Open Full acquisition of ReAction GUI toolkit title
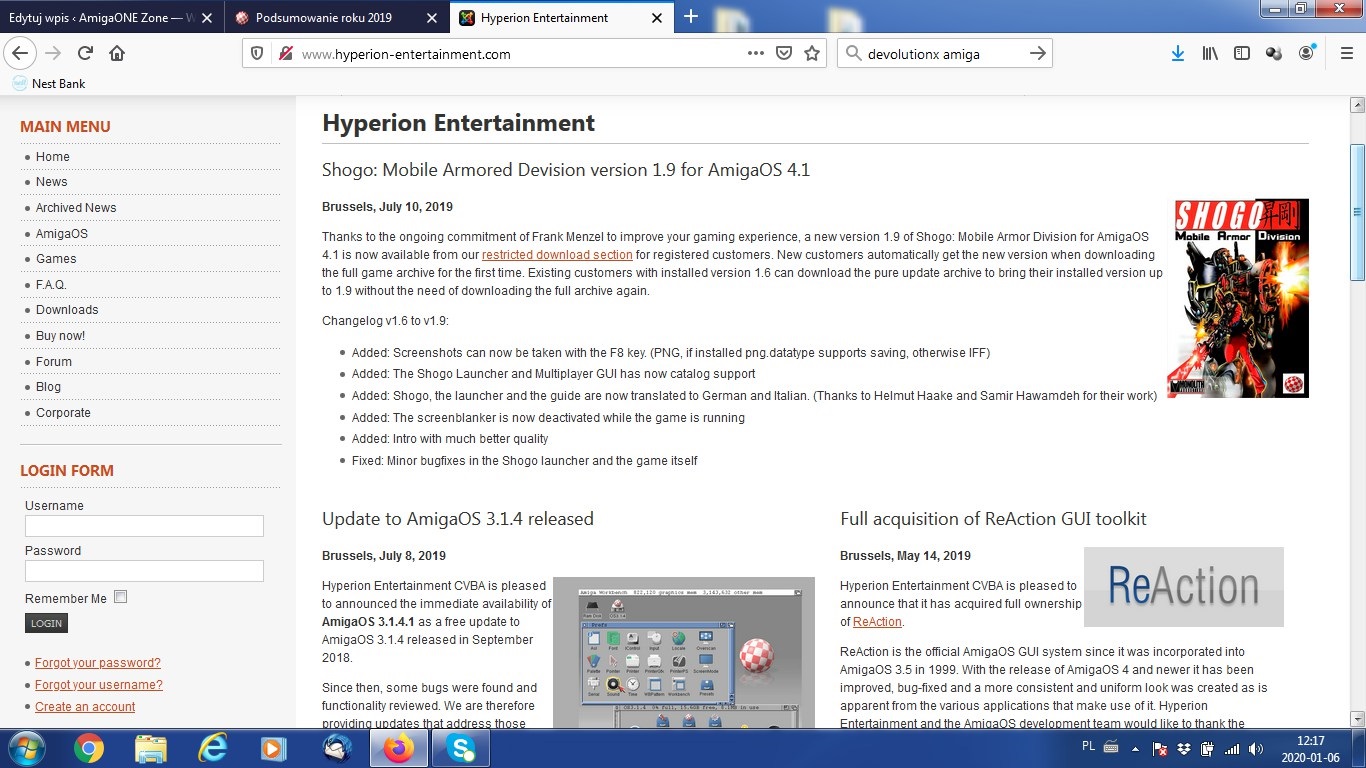1366x768 pixels. coord(993,519)
